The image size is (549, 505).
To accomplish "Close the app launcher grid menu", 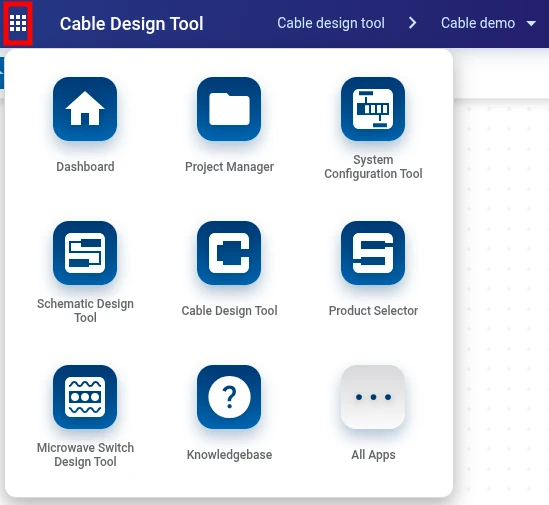I will [x=18, y=23].
